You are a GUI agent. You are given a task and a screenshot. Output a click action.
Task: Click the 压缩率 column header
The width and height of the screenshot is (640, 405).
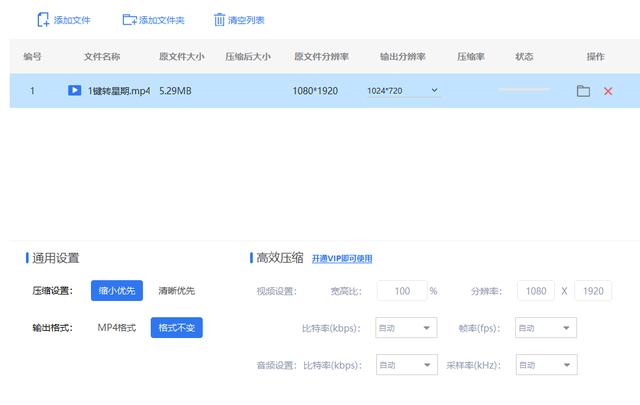point(471,56)
